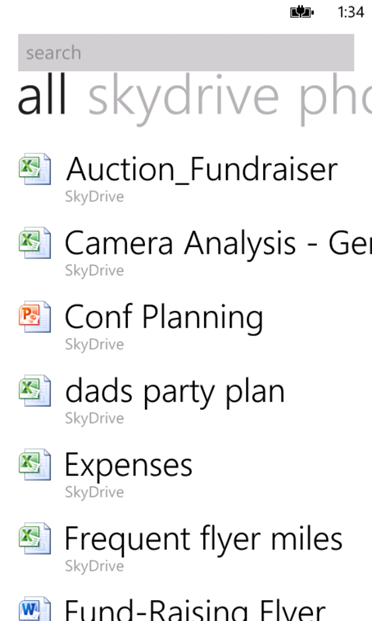This screenshot has height=621, width=372.
Task: Select the all pivot tab
Action: tap(42, 96)
